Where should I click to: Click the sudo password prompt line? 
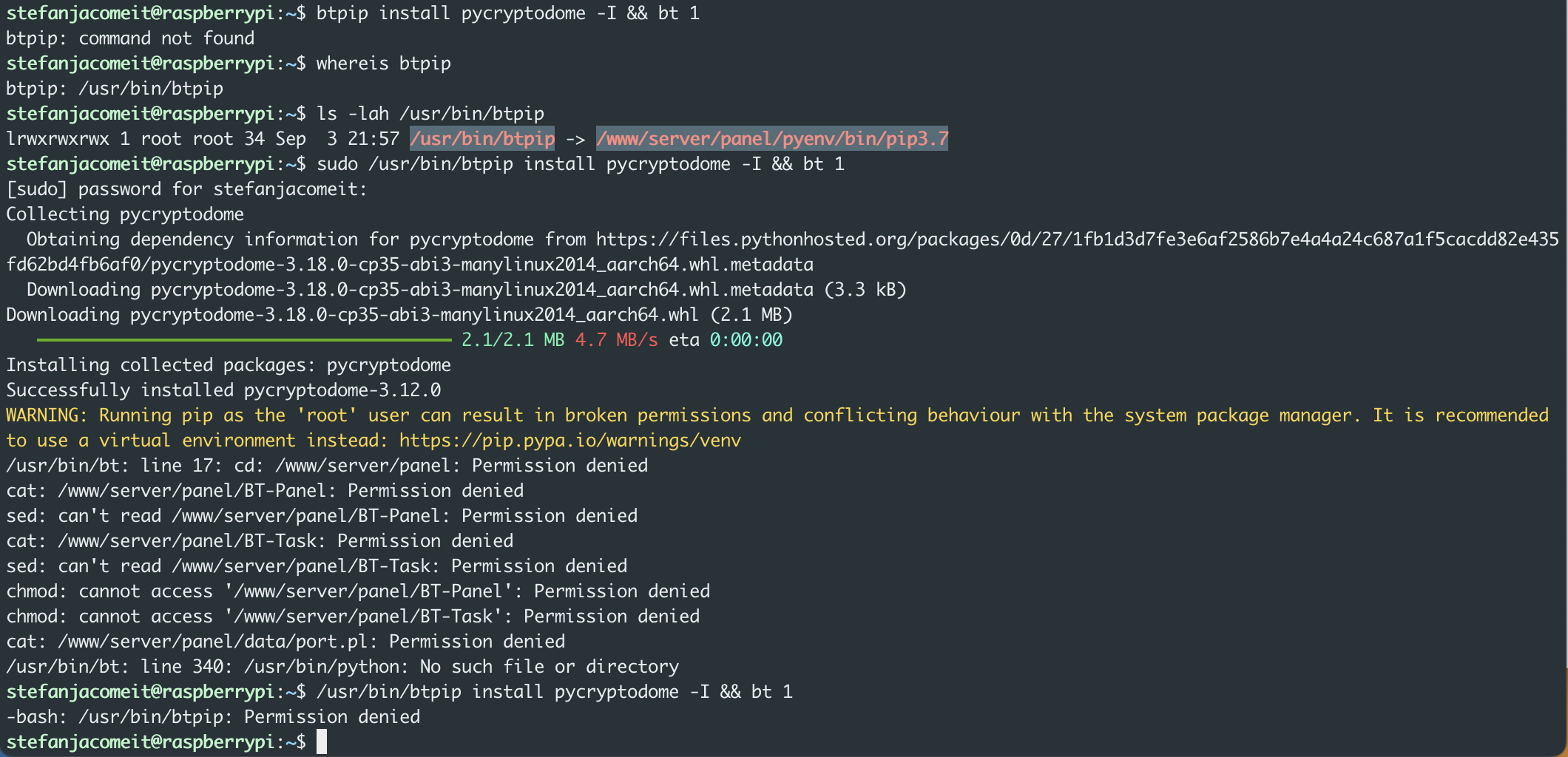186,189
